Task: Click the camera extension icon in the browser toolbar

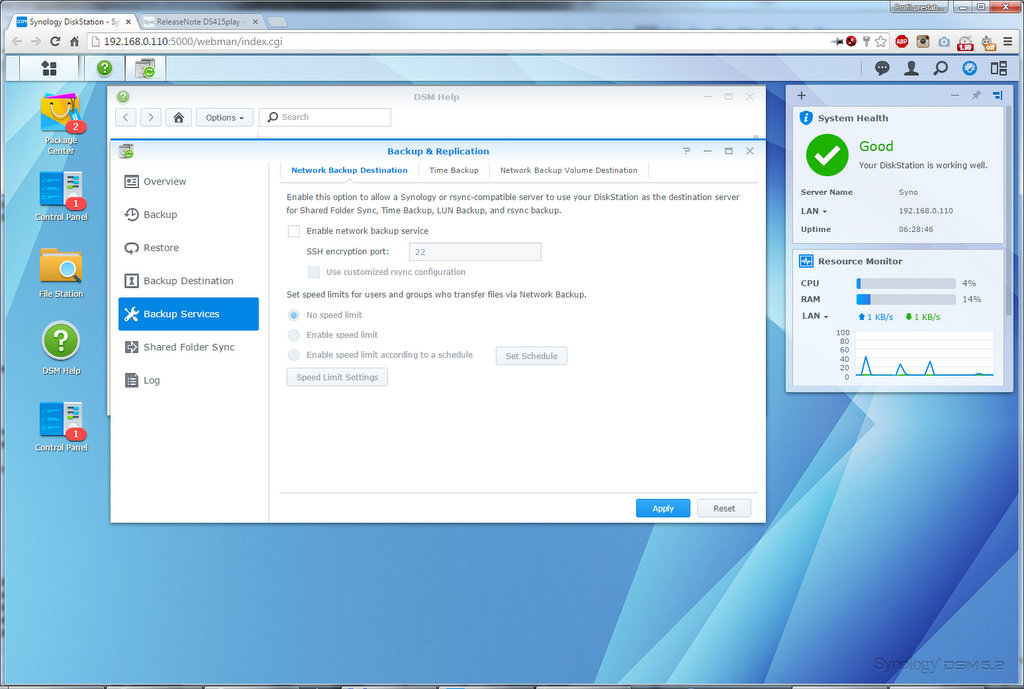Action: point(944,42)
